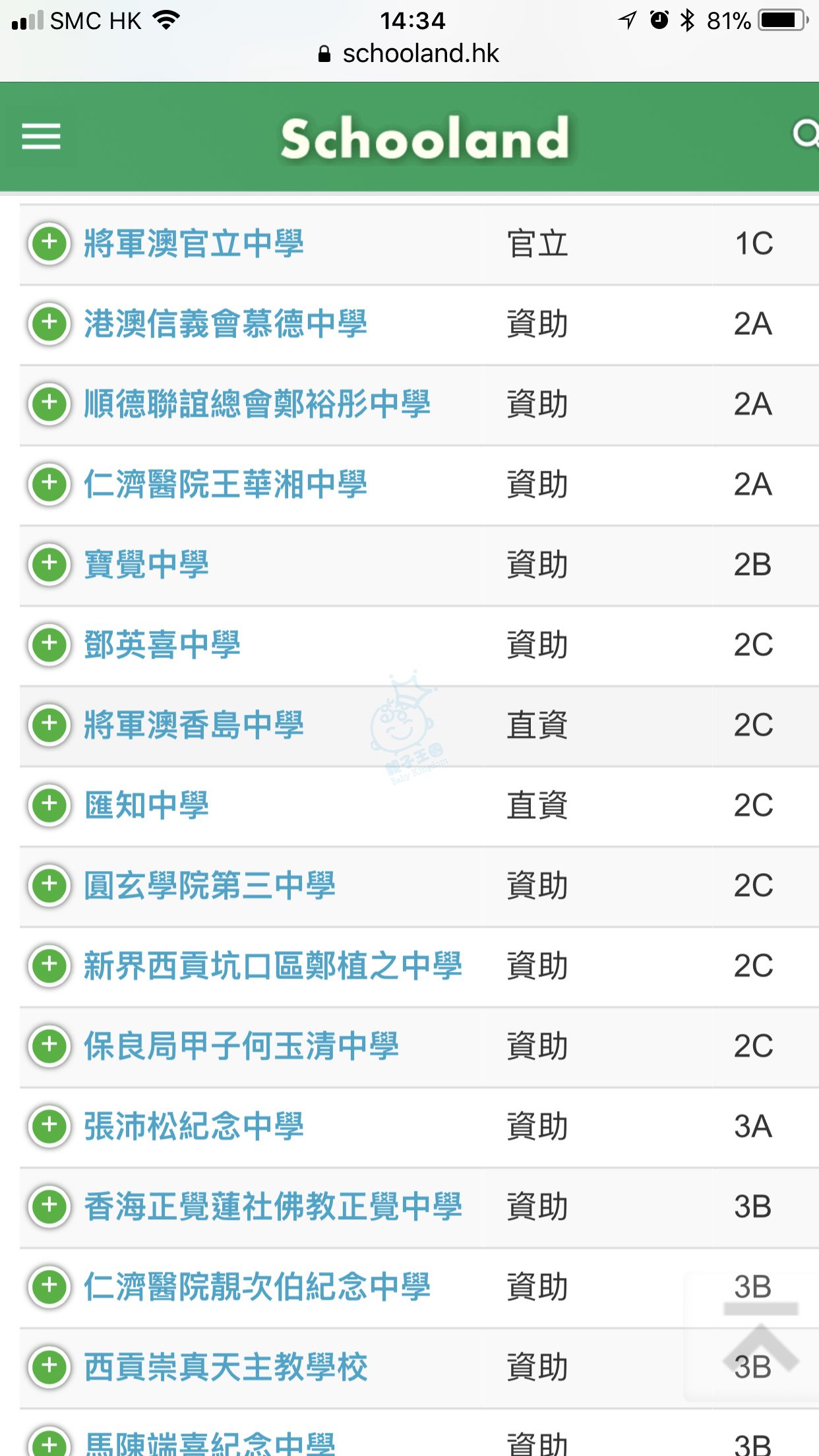819x1456 pixels.
Task: Visit the 香海正覺蓮社佛教正覺中學 page
Action: pos(273,1207)
